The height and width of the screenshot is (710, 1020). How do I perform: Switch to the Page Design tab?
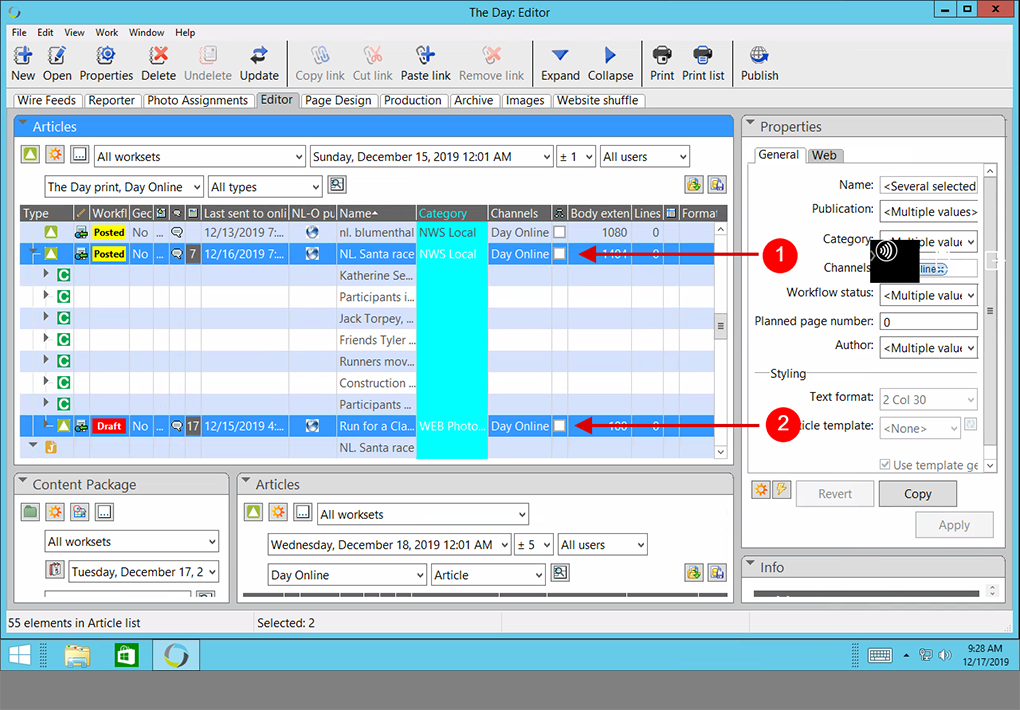click(338, 100)
